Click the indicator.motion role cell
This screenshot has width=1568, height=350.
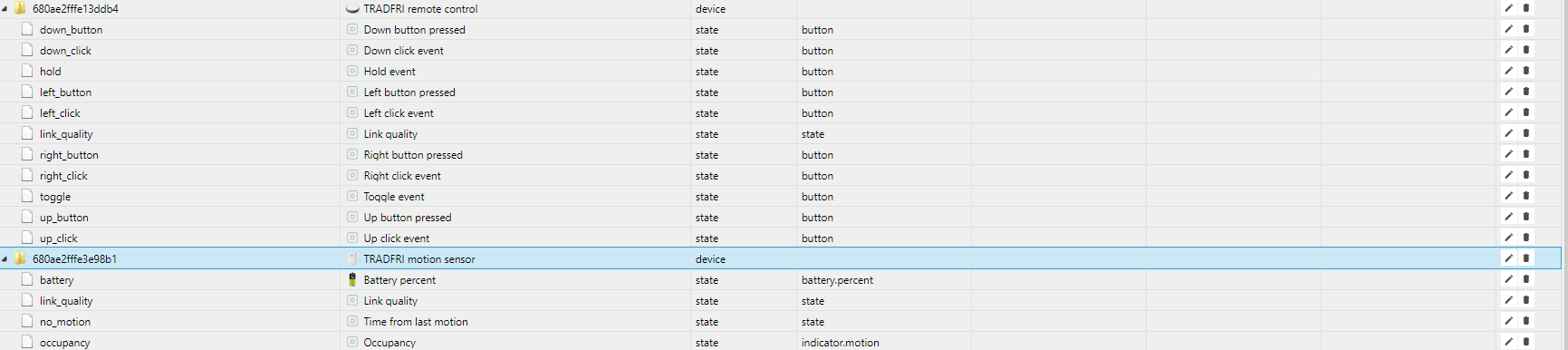[x=840, y=343]
